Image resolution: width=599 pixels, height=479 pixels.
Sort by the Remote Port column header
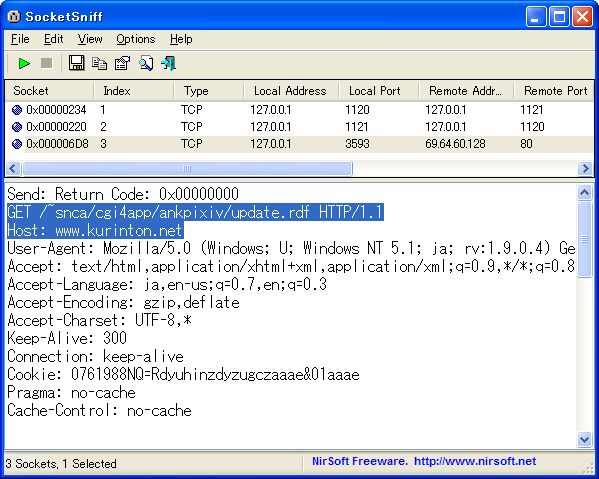coord(554,91)
